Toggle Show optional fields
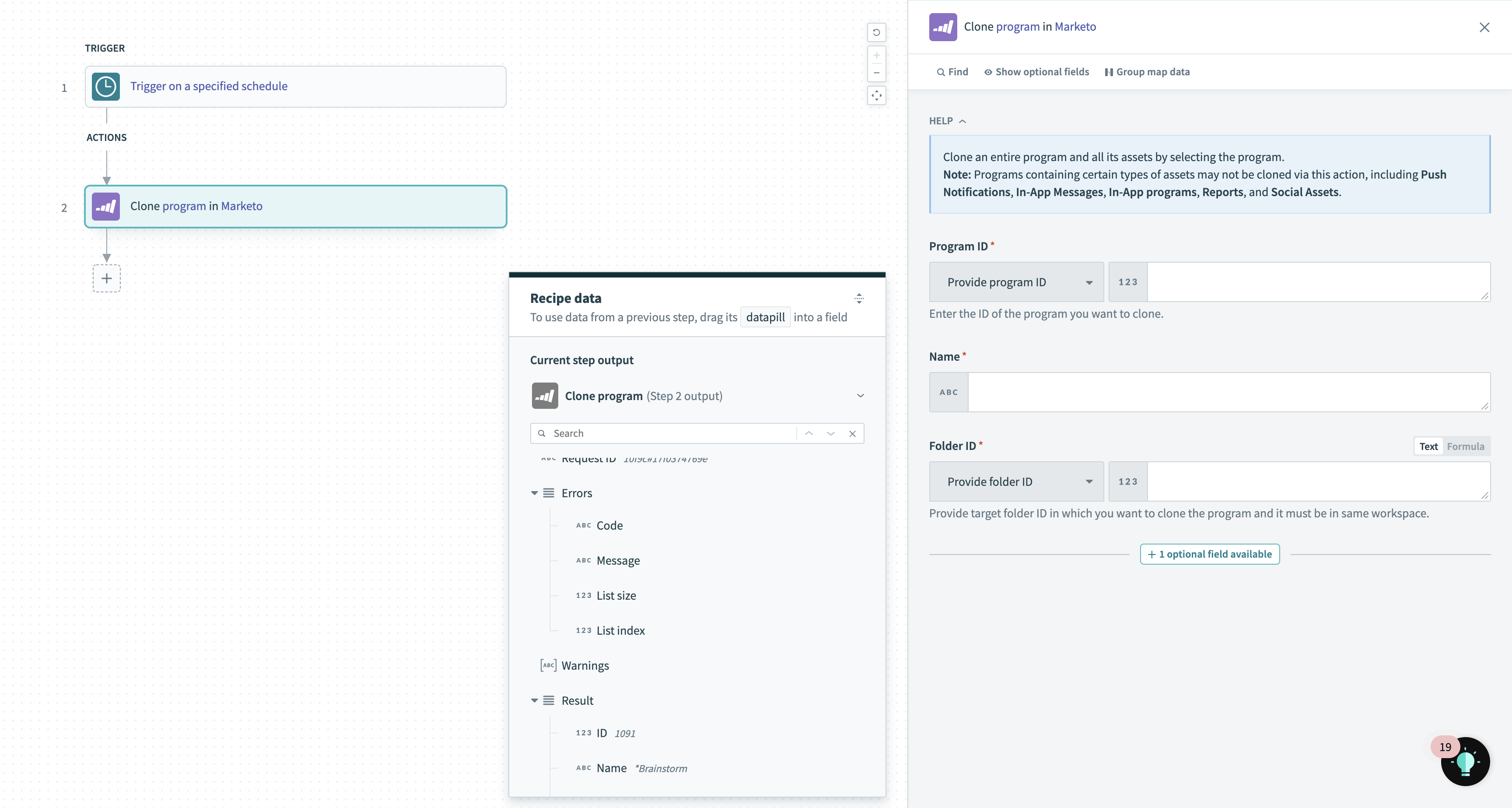 tap(1036, 72)
